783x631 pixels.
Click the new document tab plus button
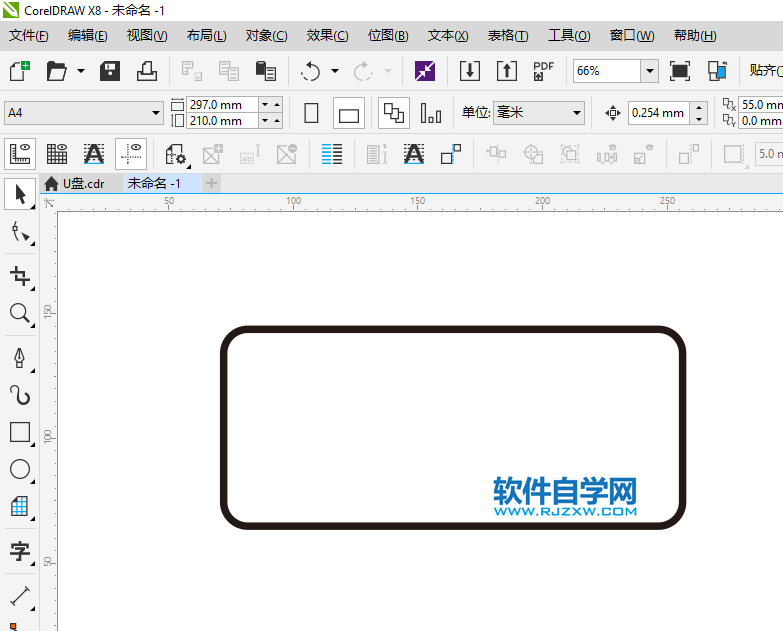pyautogui.click(x=211, y=184)
